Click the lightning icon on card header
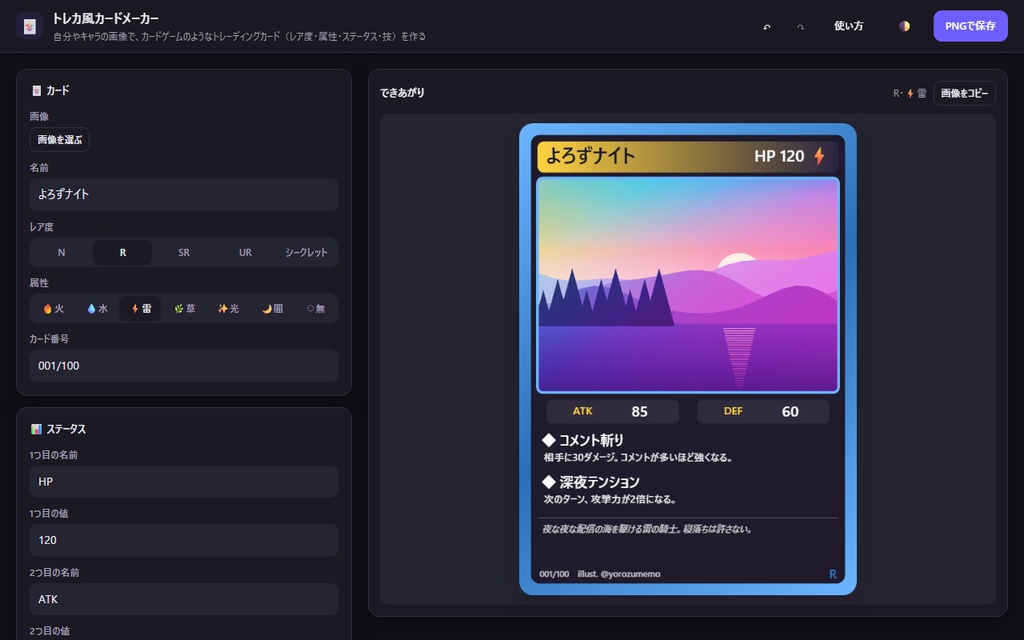Viewport: 1024px width, 640px height. point(819,156)
